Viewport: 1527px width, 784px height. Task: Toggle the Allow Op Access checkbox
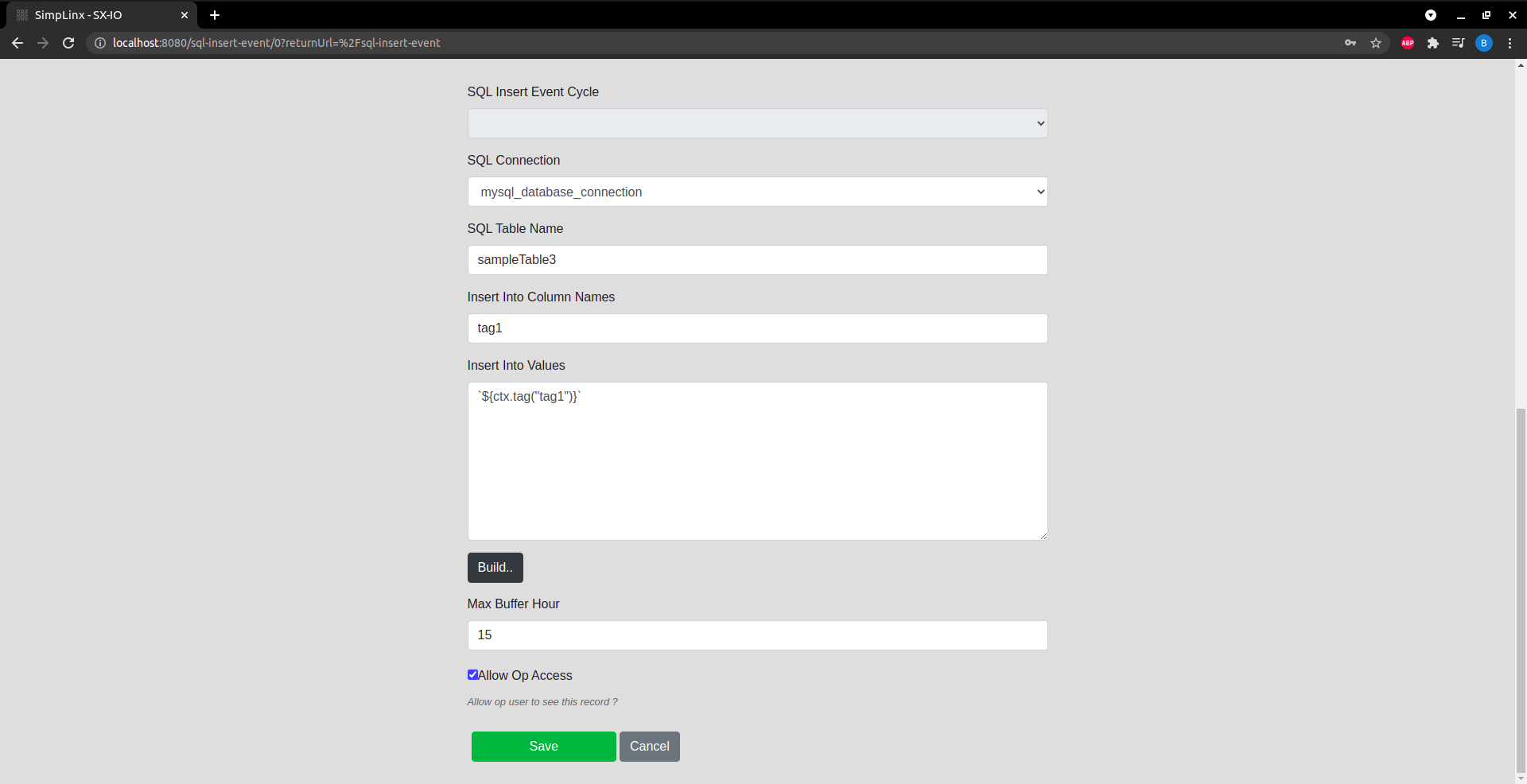pos(472,675)
